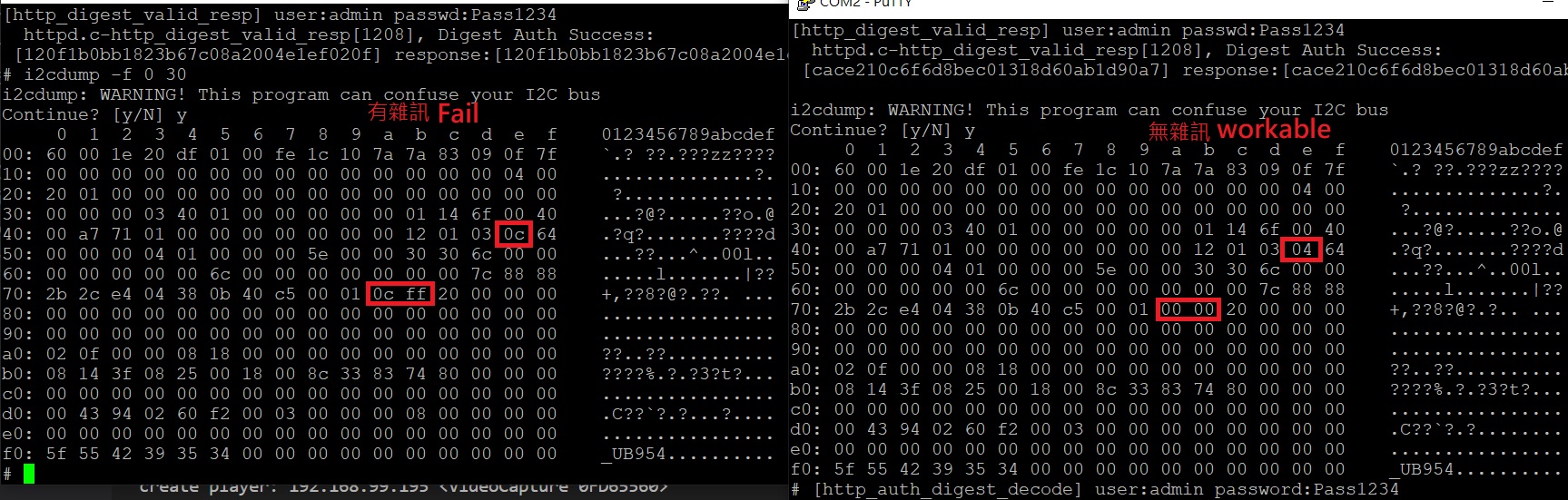Click the 00: row label in right dump
Image resolution: width=1568 pixels, height=500 pixels.
tap(806, 170)
